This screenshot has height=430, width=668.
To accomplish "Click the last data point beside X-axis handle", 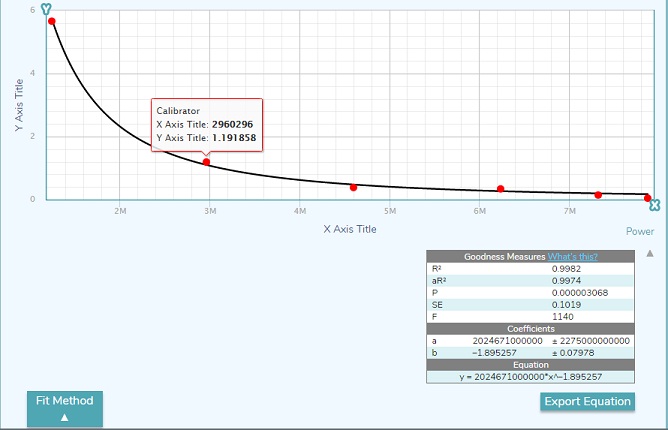I will click(647, 198).
